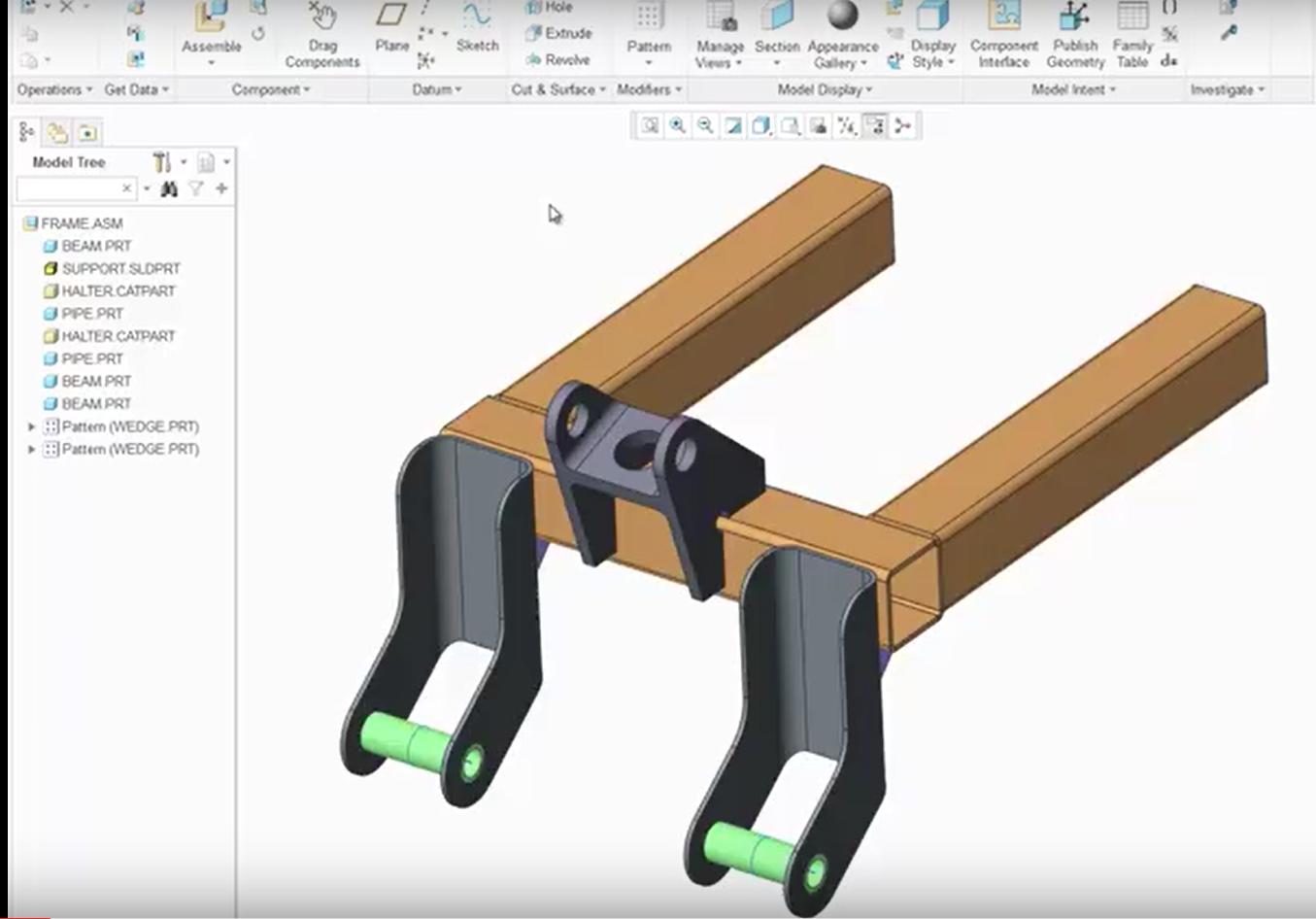This screenshot has height=919, width=1316.
Task: Switch to the Model Tree navigator tab
Action: tap(27, 132)
